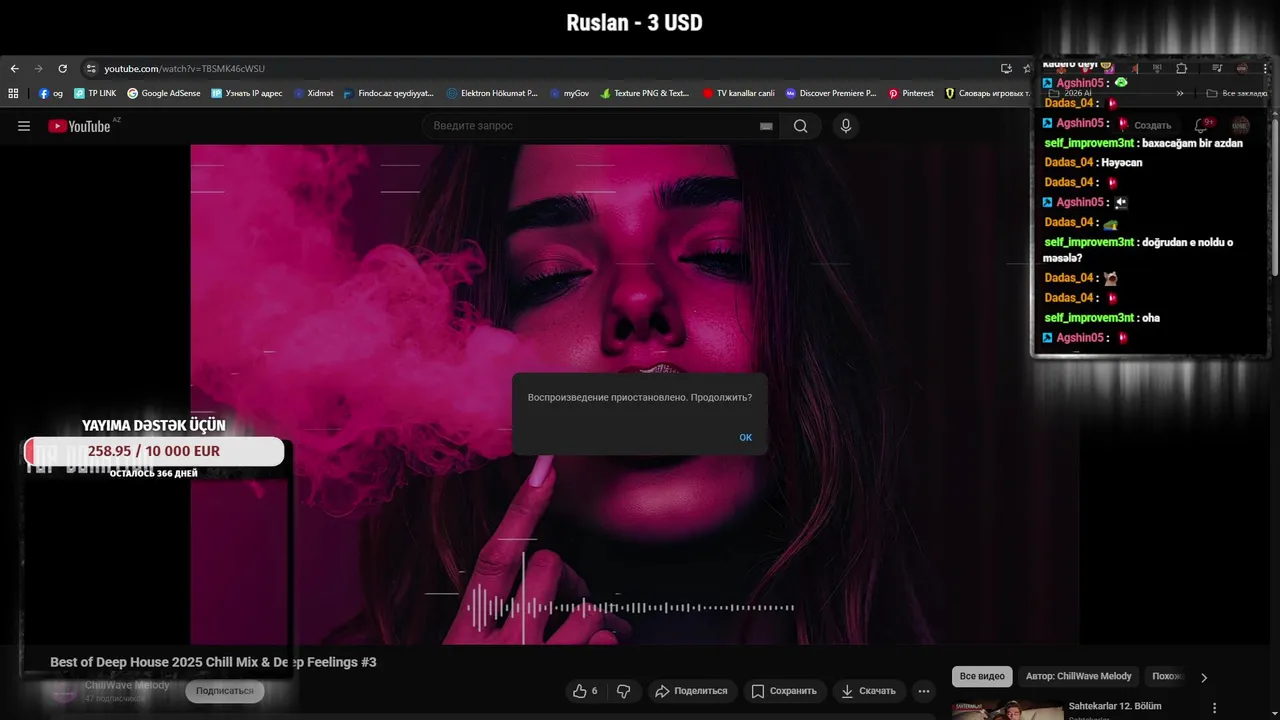Open the Facebook 'og' bookmark
The width and height of the screenshot is (1280, 720).
point(51,93)
